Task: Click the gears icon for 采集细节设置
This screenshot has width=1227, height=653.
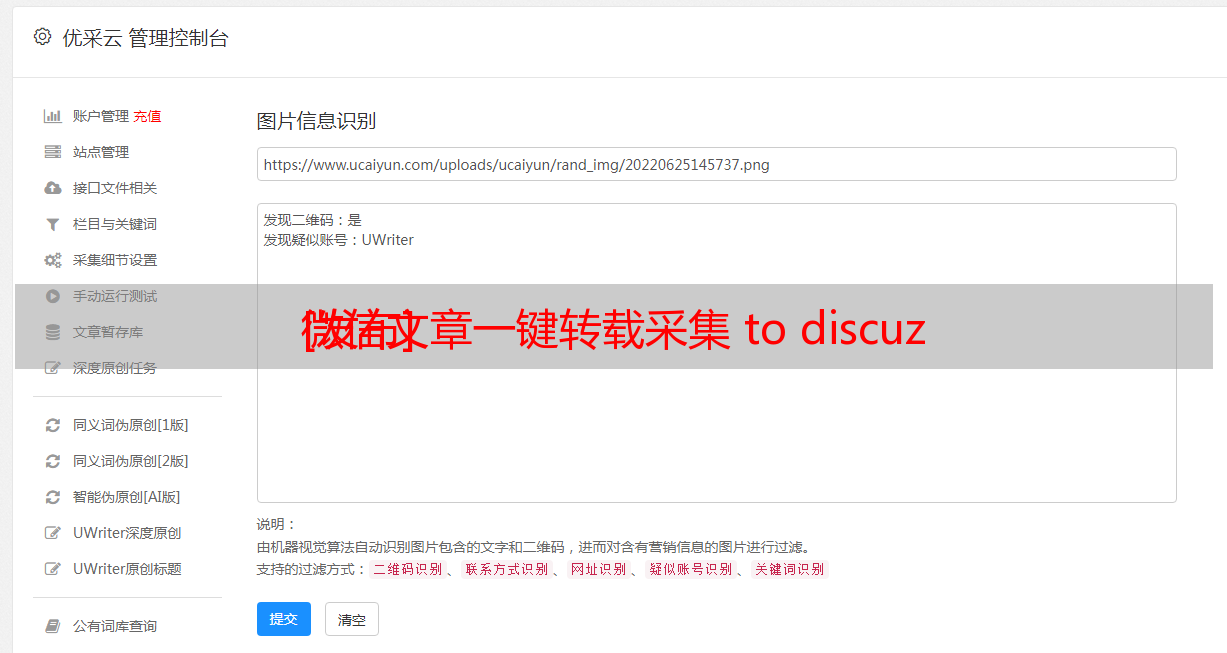Action: [53, 260]
